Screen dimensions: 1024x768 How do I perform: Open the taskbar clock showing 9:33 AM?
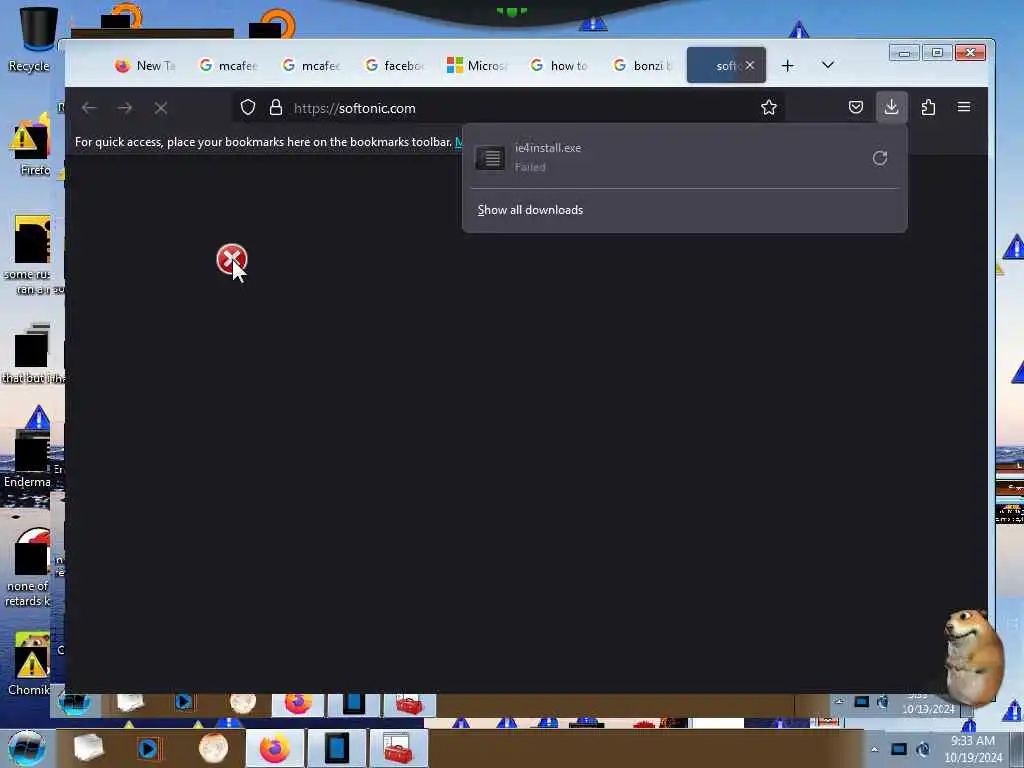(x=973, y=749)
